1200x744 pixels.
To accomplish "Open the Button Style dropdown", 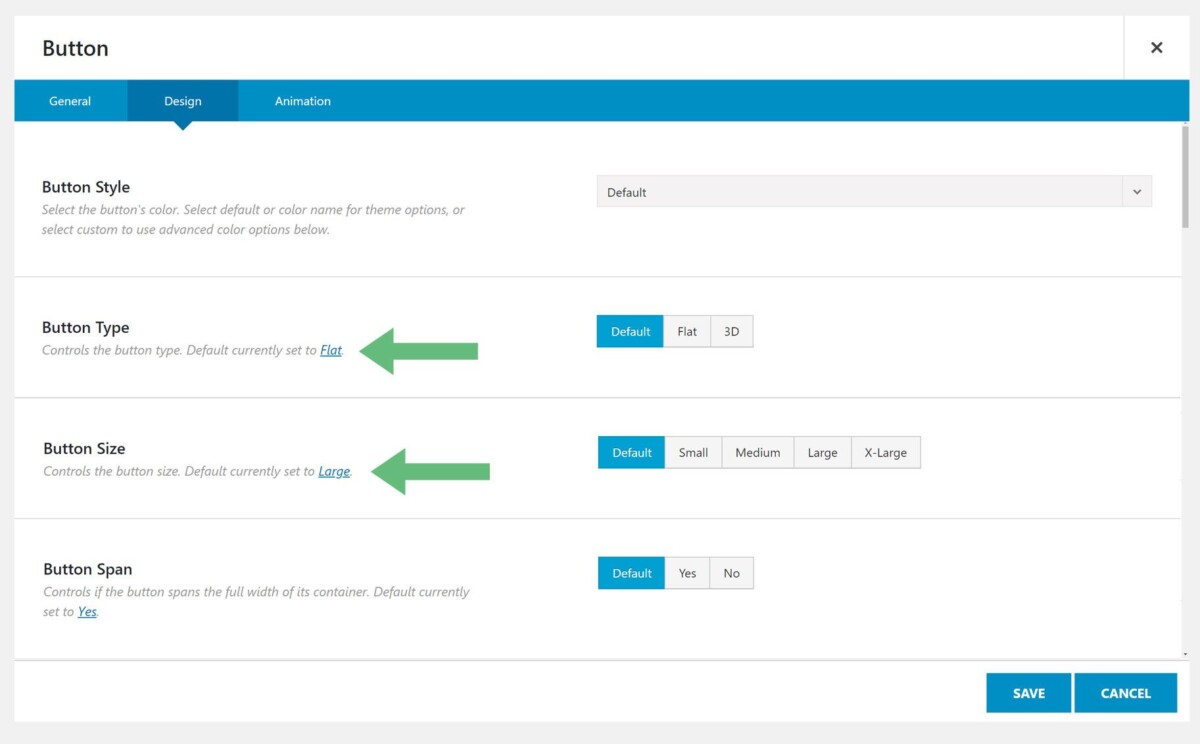I will (870, 192).
